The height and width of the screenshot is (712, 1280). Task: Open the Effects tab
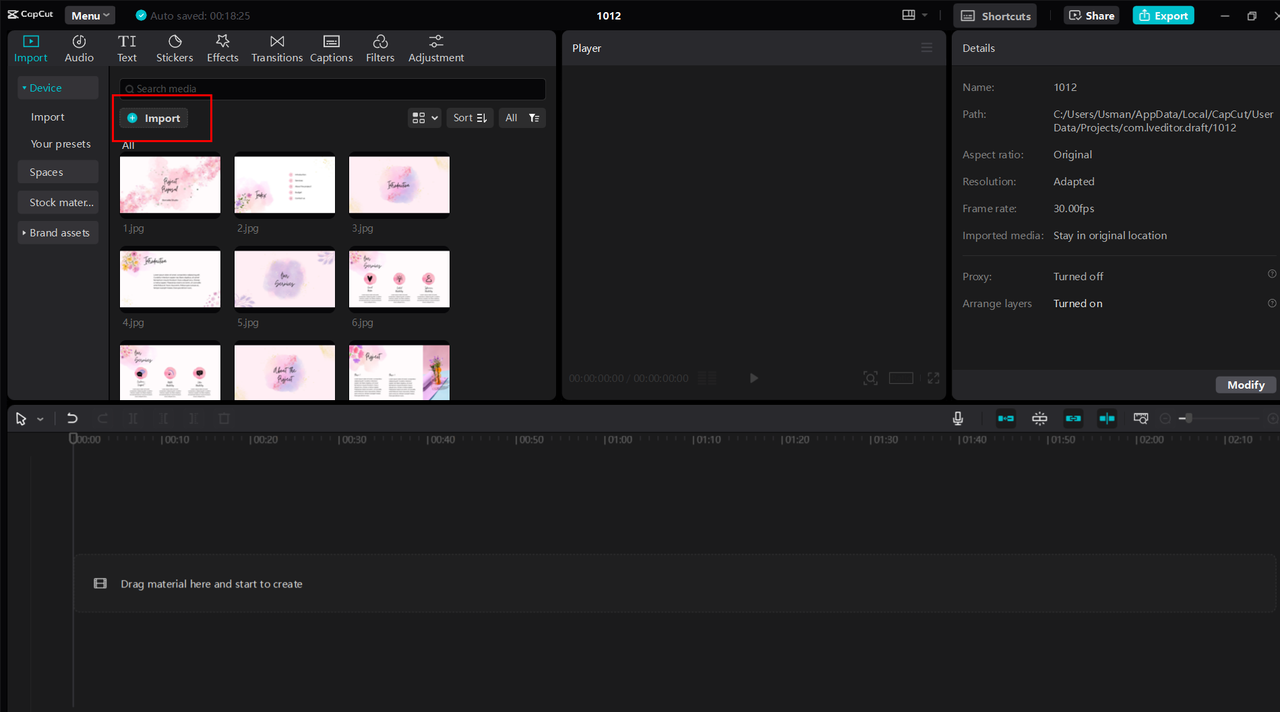(223, 48)
